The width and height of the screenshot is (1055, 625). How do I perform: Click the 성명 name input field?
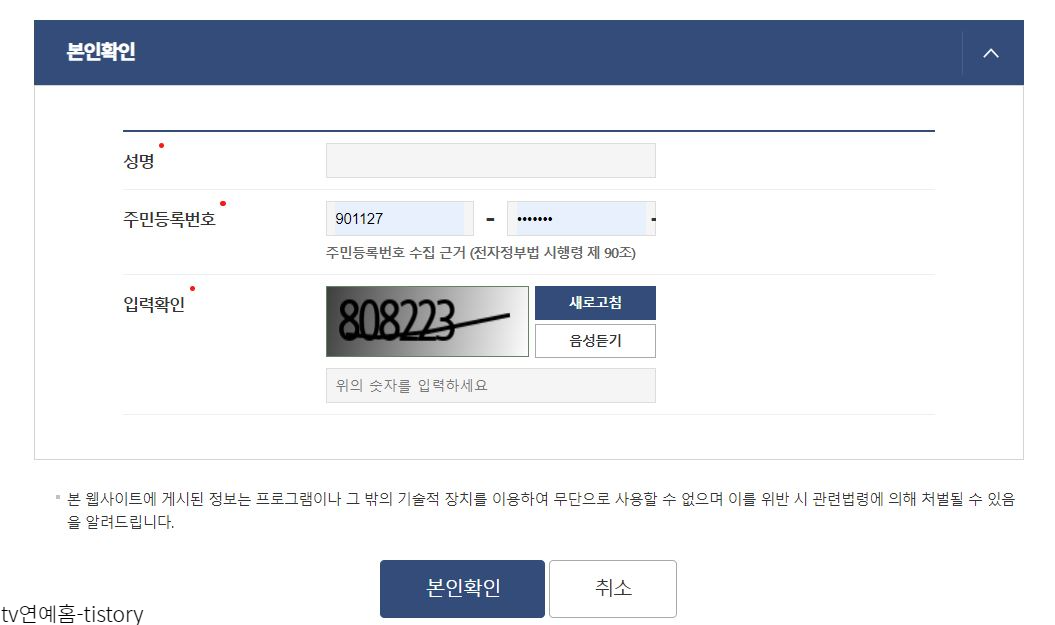point(490,160)
